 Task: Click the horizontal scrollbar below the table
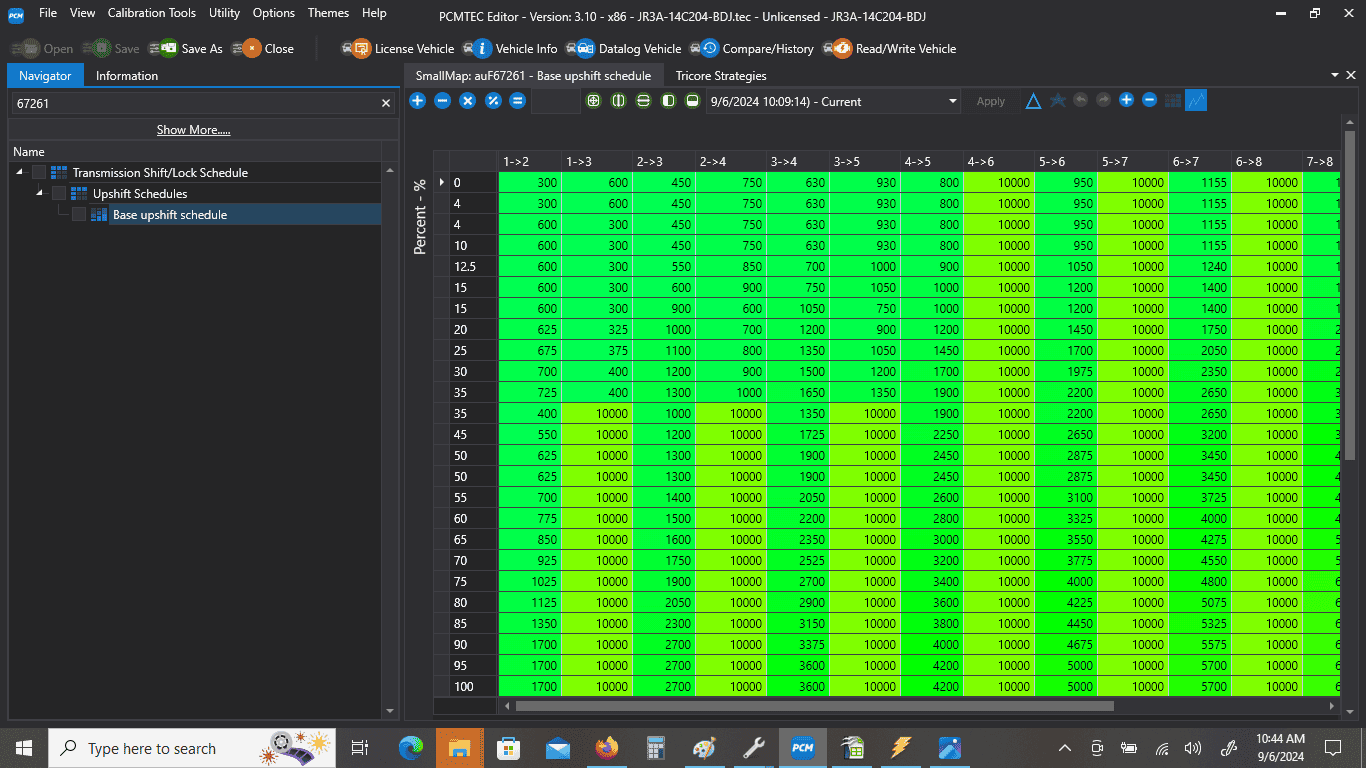tap(814, 706)
